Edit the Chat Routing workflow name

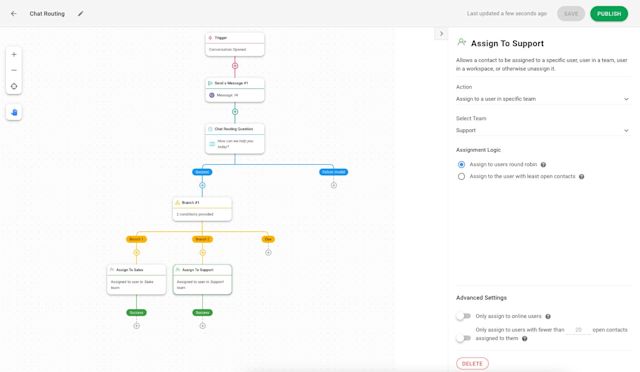(80, 13)
